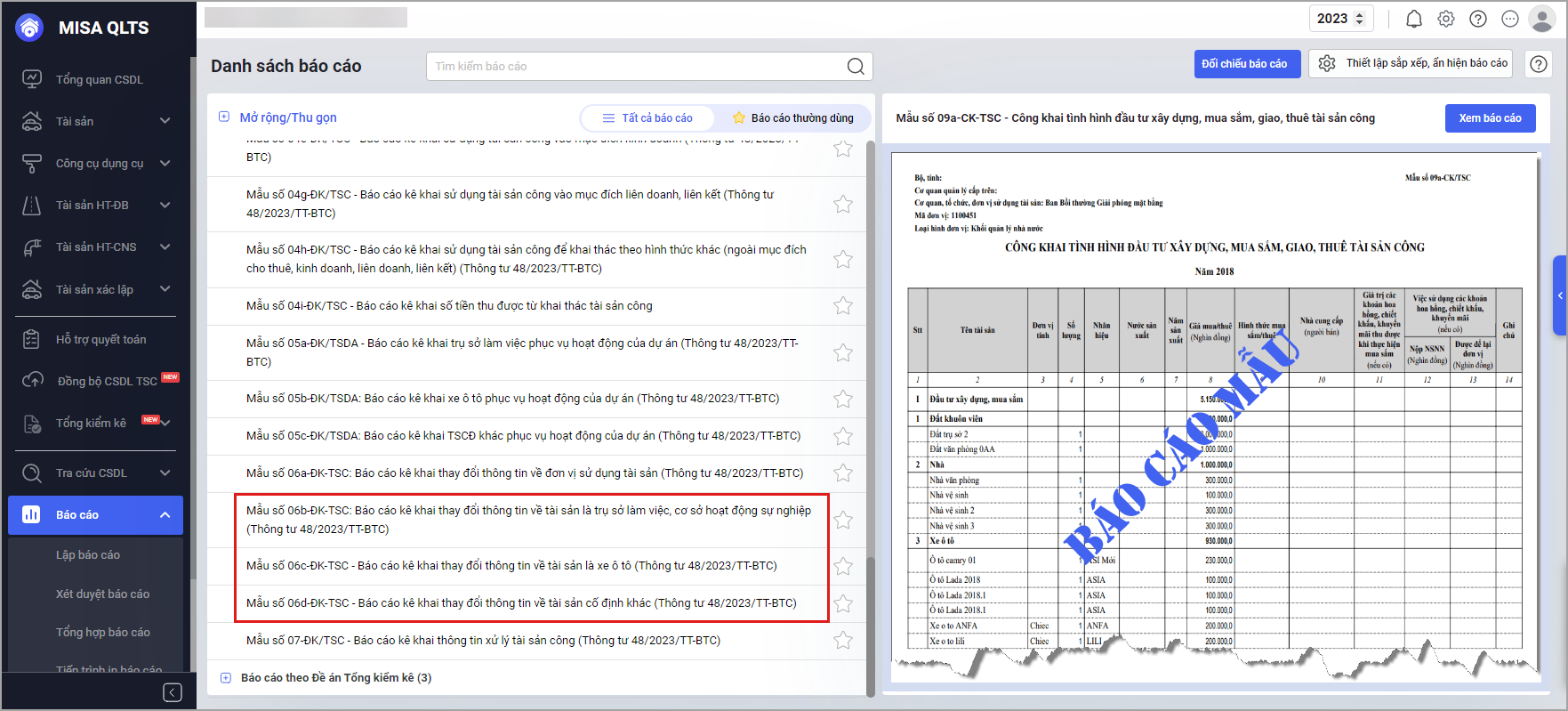Switch to Báo cáo thường dùng tab
The width and height of the screenshot is (1568, 711).
[792, 118]
